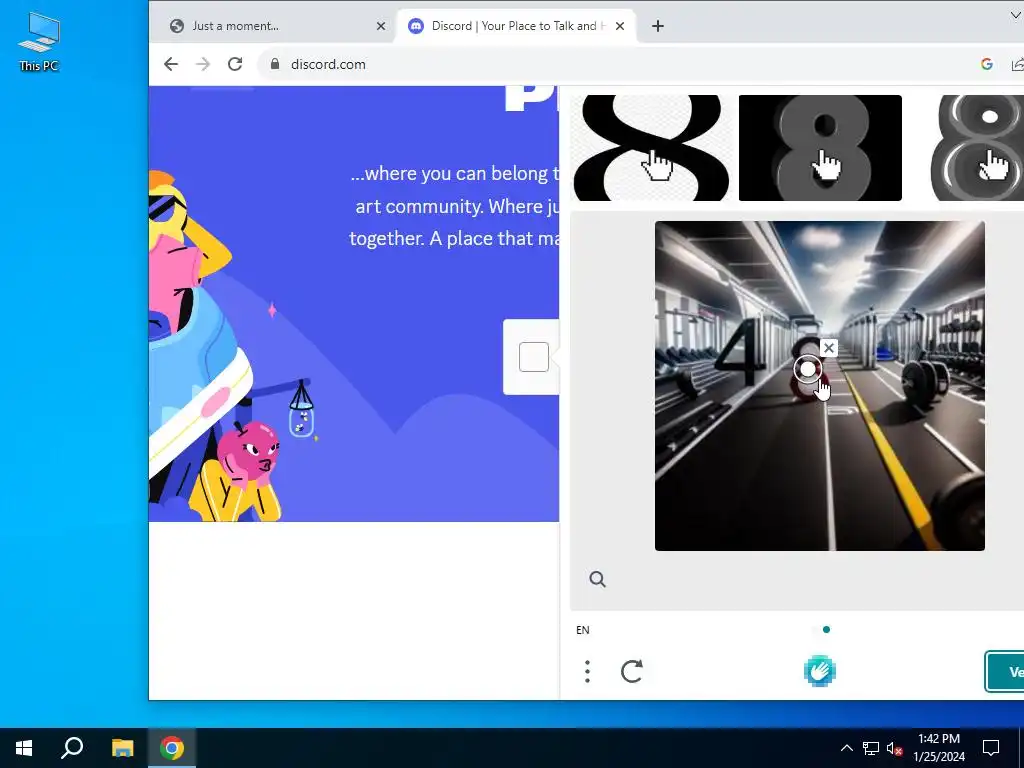View site info via the padlock icon

tap(275, 64)
